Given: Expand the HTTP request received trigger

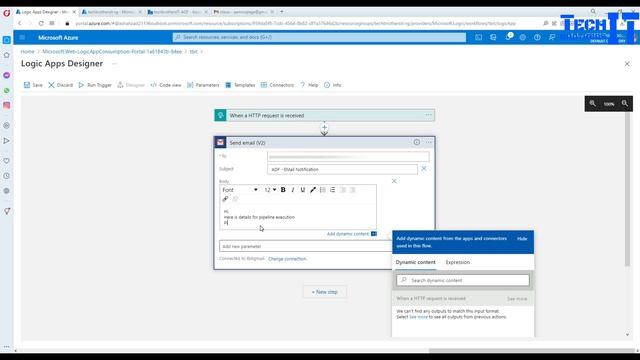Looking at the screenshot, I should pos(324,116).
